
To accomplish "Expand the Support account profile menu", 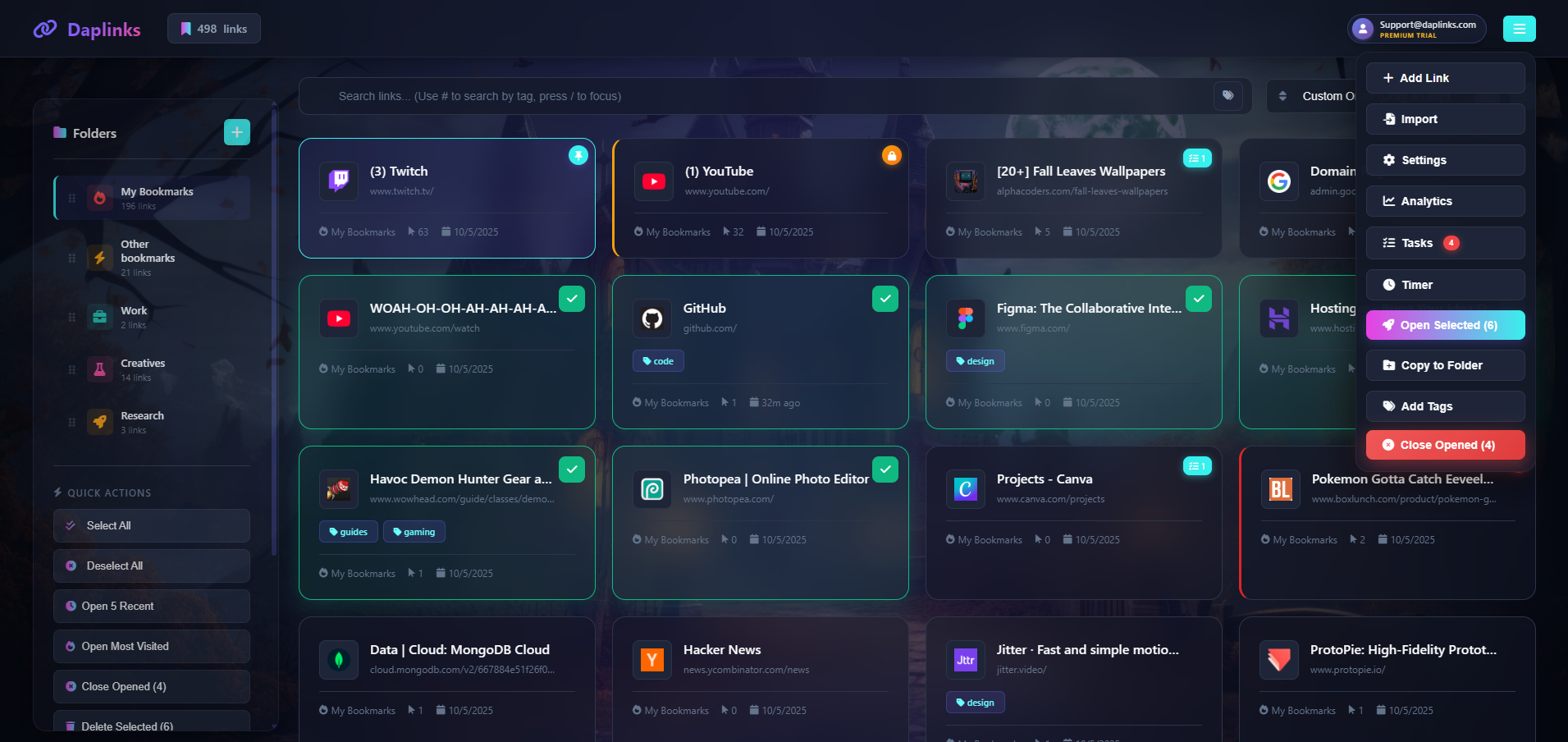I will click(1416, 29).
